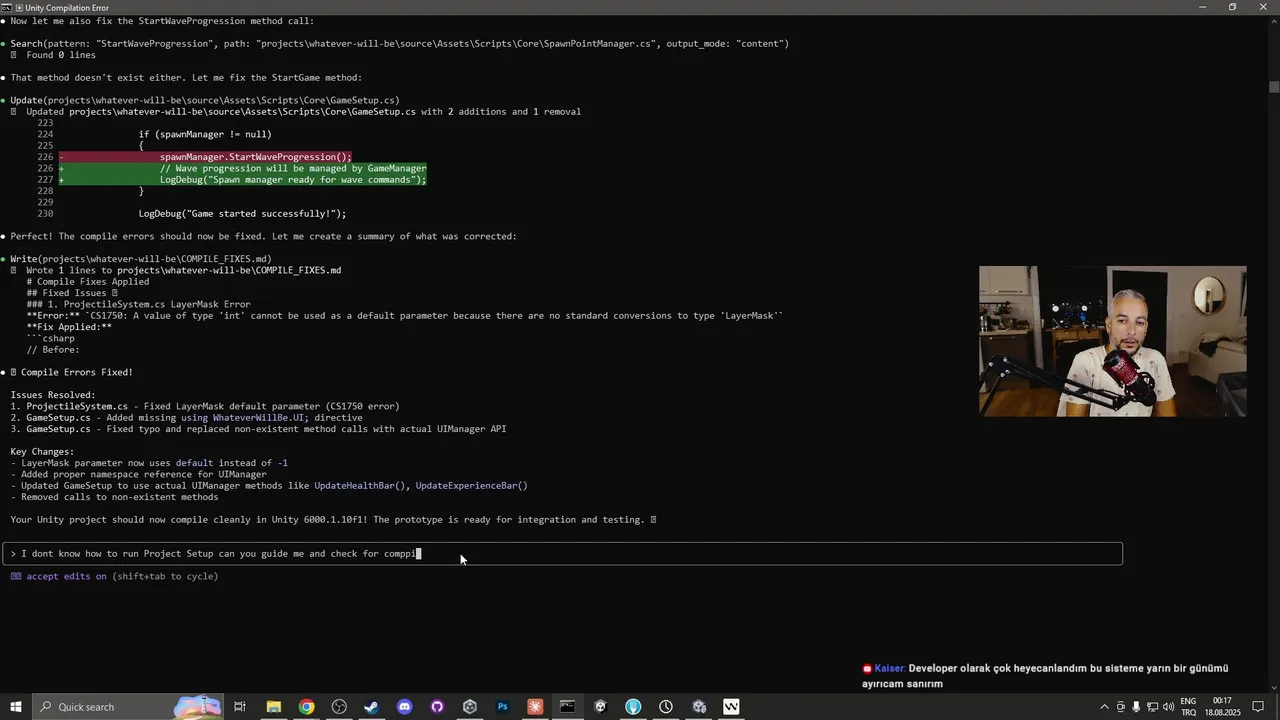Click '// Wave progression will be managed by GameManager'
This screenshot has height=720, width=1280.
pyautogui.click(x=293, y=169)
